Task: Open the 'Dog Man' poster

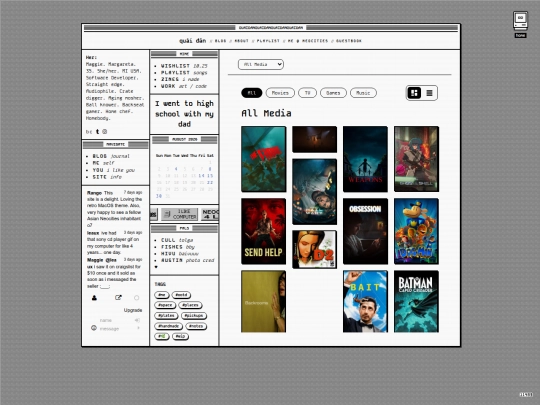Action: [416, 231]
